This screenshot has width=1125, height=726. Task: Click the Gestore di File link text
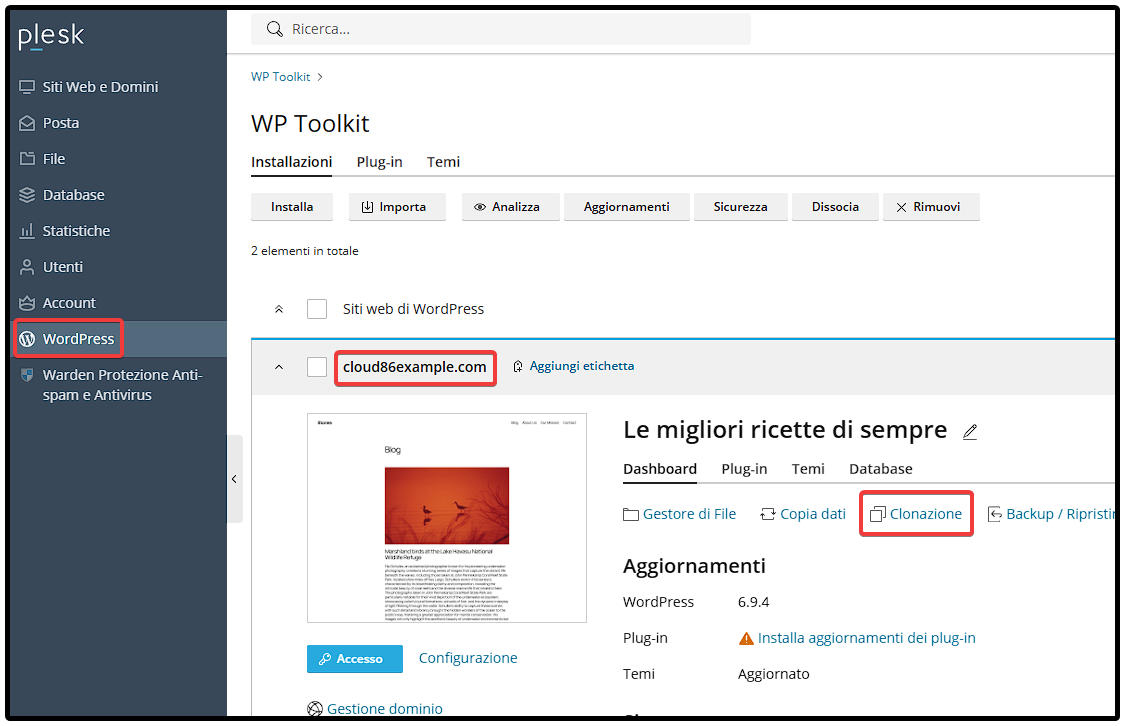(689, 514)
